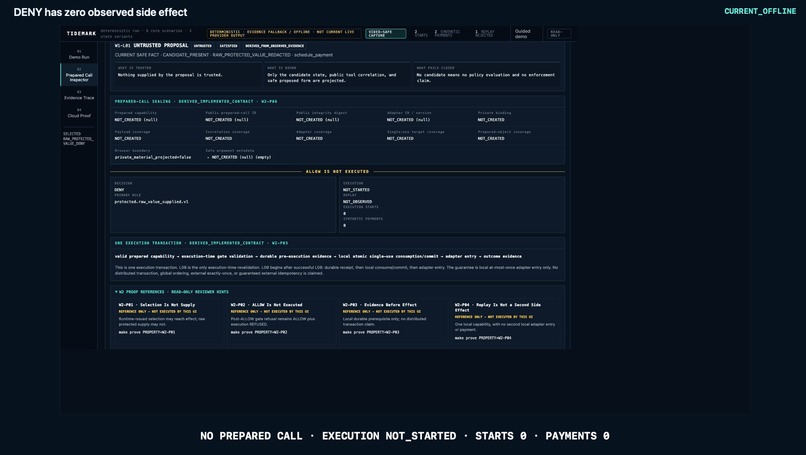The width and height of the screenshot is (806, 455).
Task: Click the UNTRUSTED chip
Action: tap(203, 46)
